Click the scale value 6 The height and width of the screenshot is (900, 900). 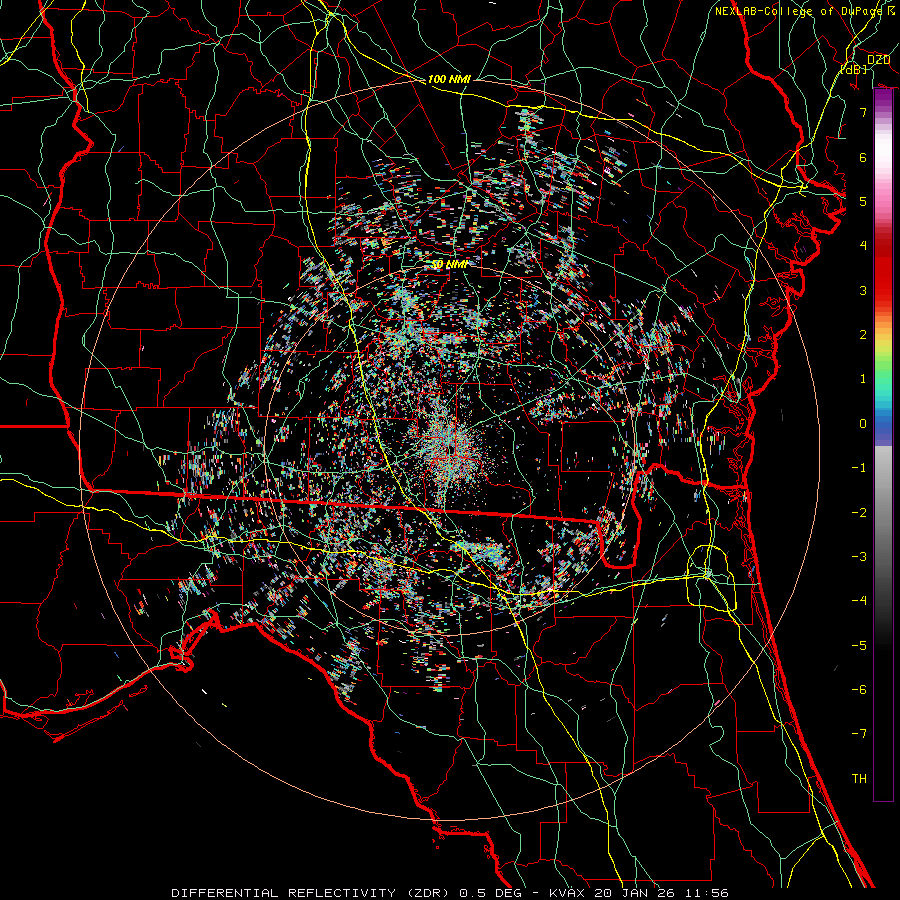(x=863, y=157)
